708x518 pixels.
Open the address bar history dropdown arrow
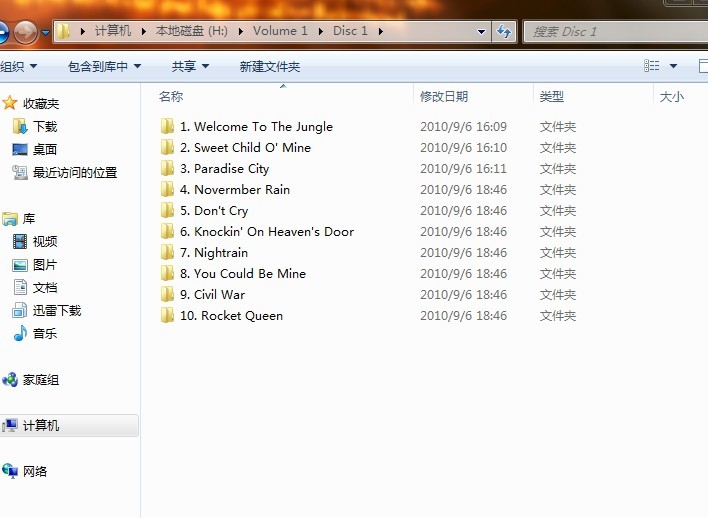(481, 32)
